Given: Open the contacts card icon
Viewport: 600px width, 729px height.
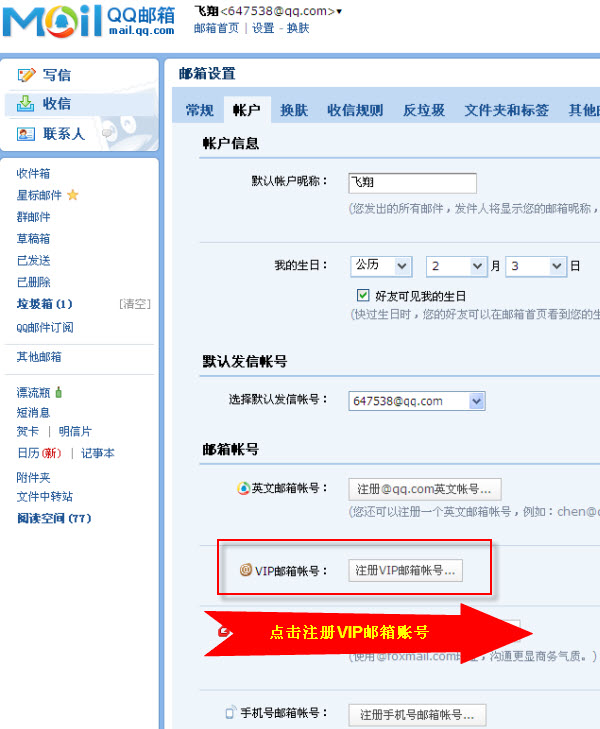Looking at the screenshot, I should [x=26, y=134].
